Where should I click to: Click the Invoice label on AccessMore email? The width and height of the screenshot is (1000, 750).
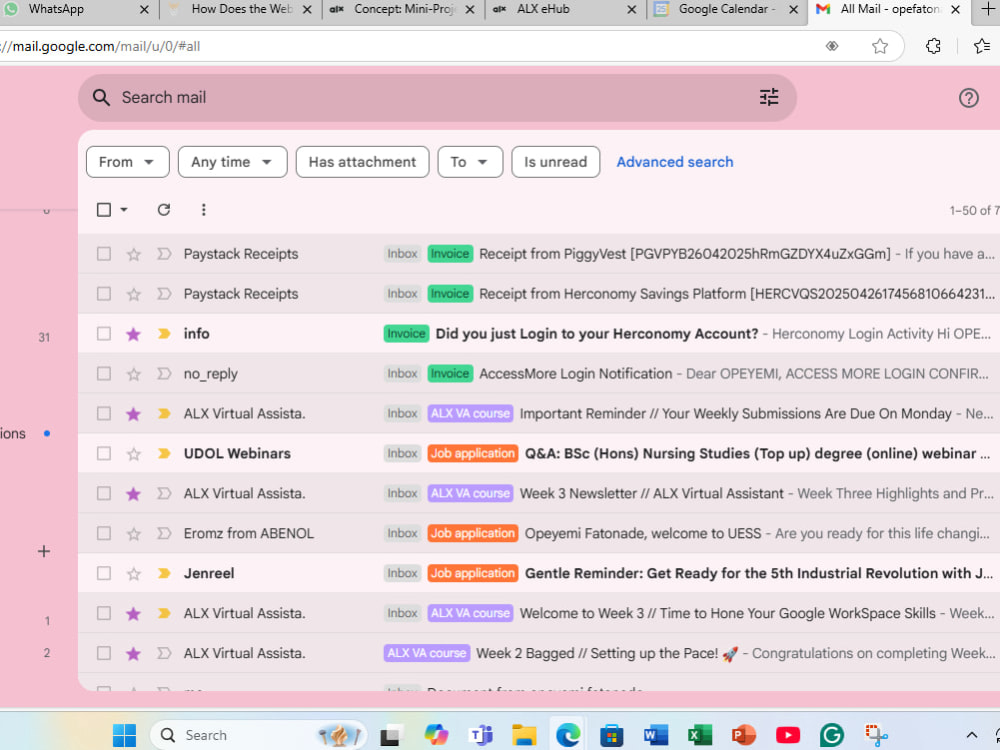click(x=450, y=374)
